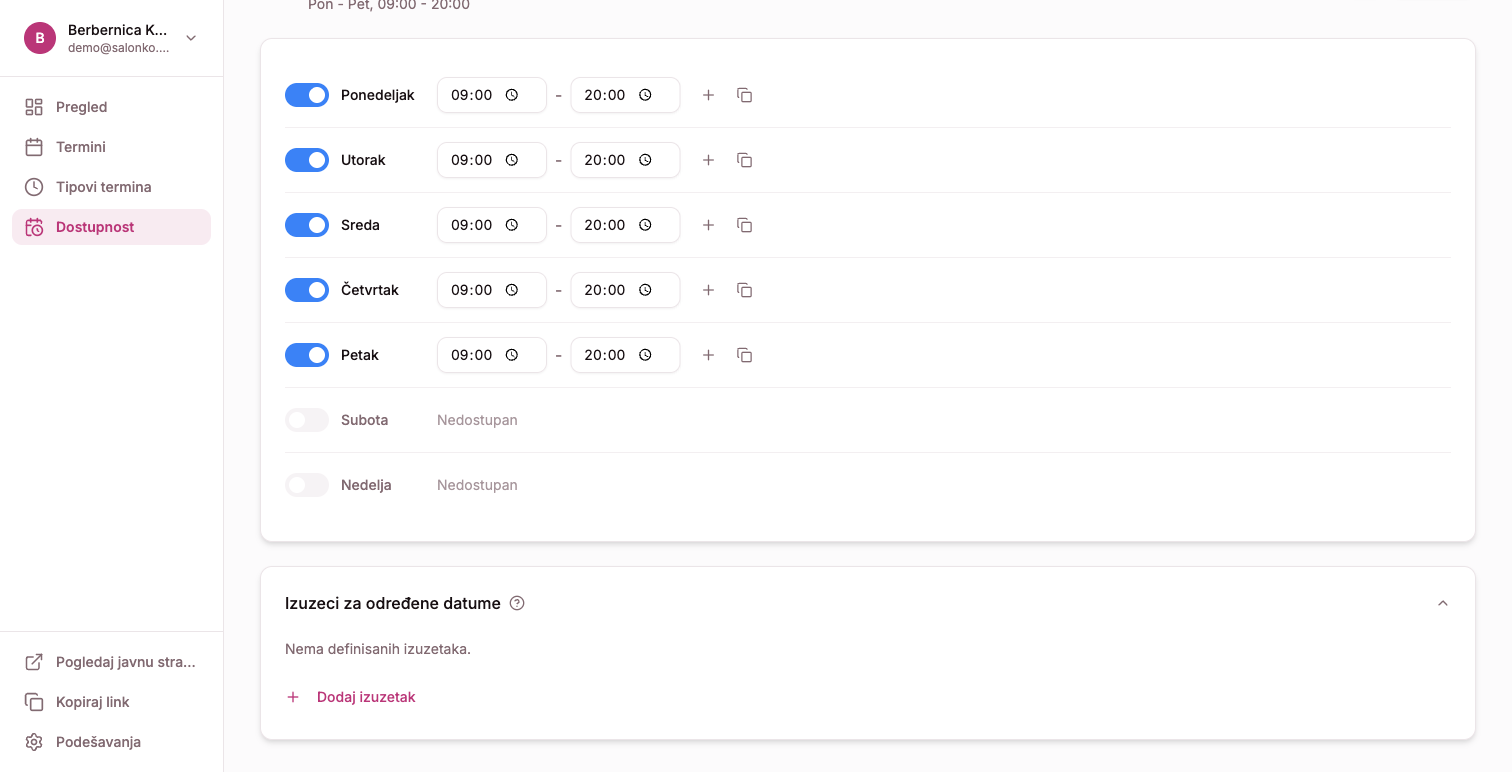Click clock icon in Ponedeljak end time

pos(646,95)
